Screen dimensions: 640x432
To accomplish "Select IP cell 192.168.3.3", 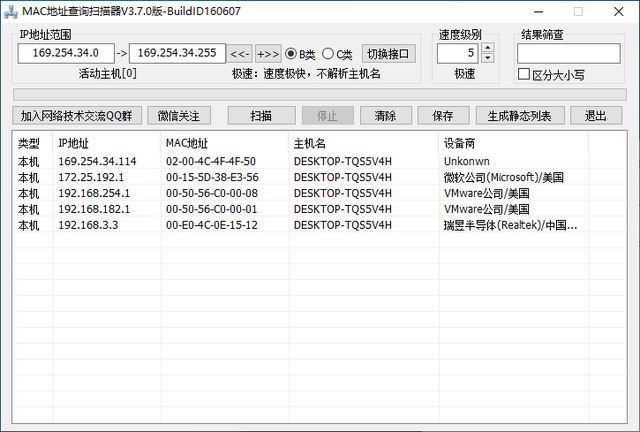I will coord(88,225).
